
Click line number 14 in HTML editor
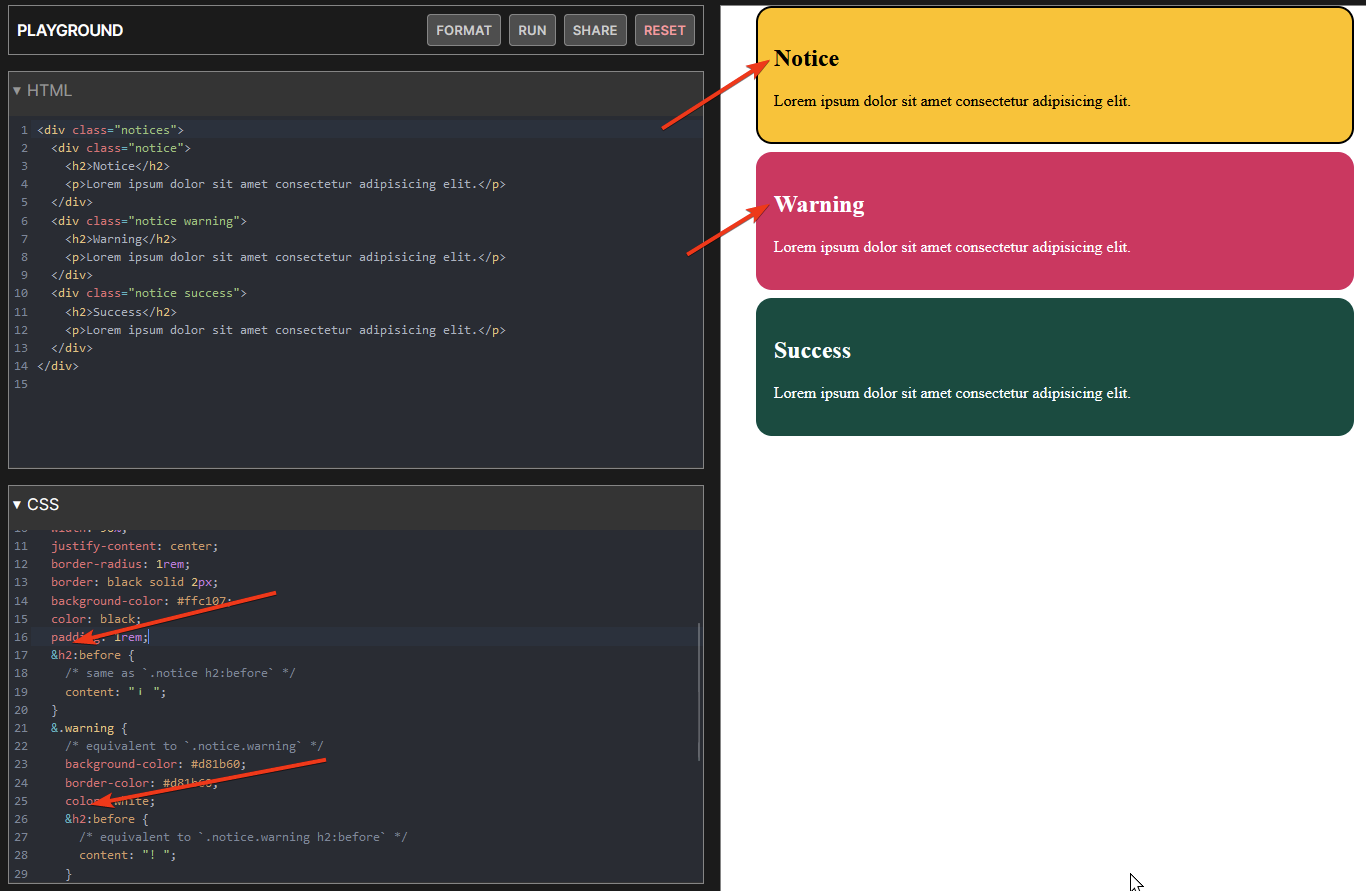tap(21, 365)
